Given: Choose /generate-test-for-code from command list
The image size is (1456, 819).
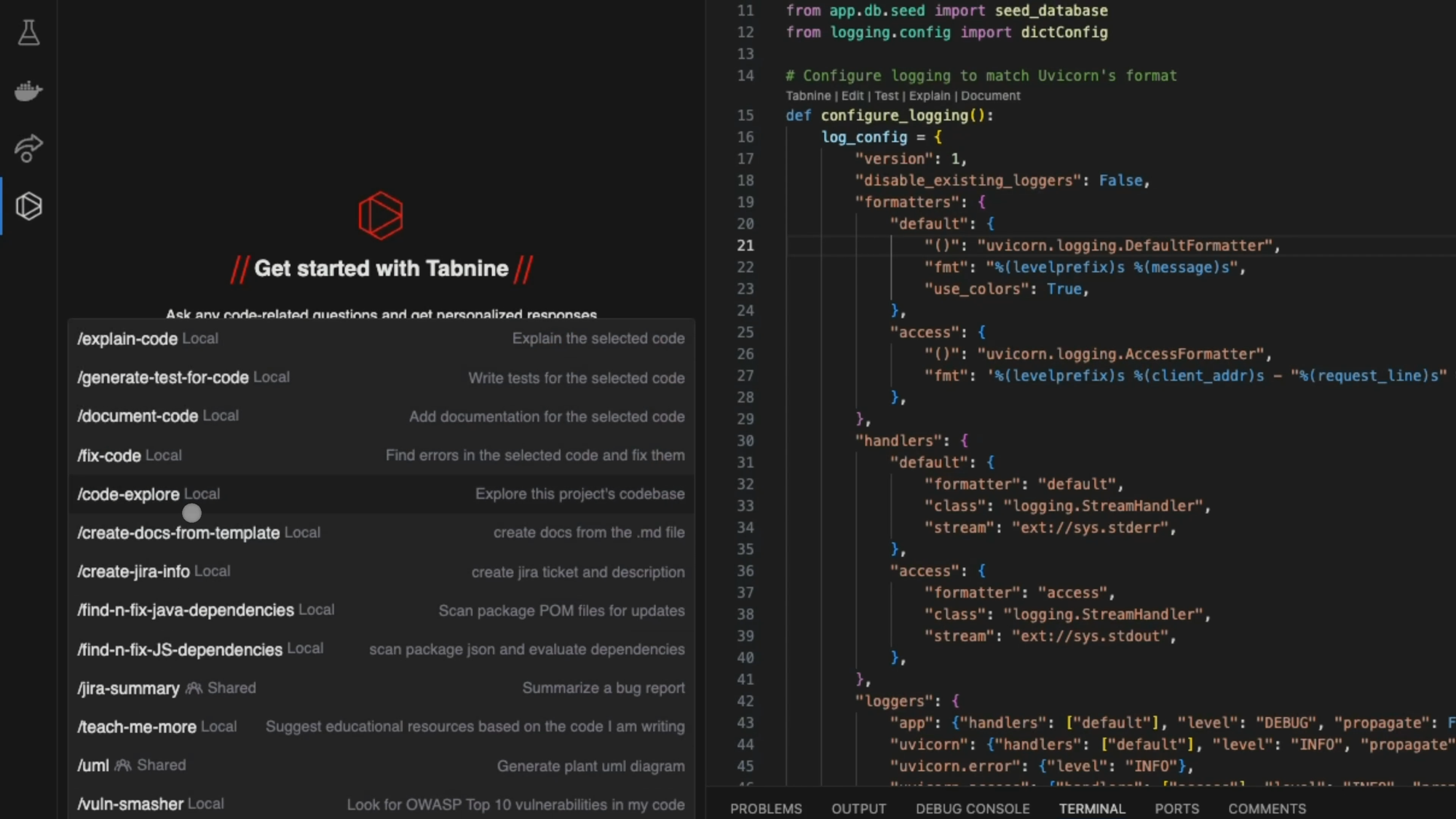Looking at the screenshot, I should [163, 378].
